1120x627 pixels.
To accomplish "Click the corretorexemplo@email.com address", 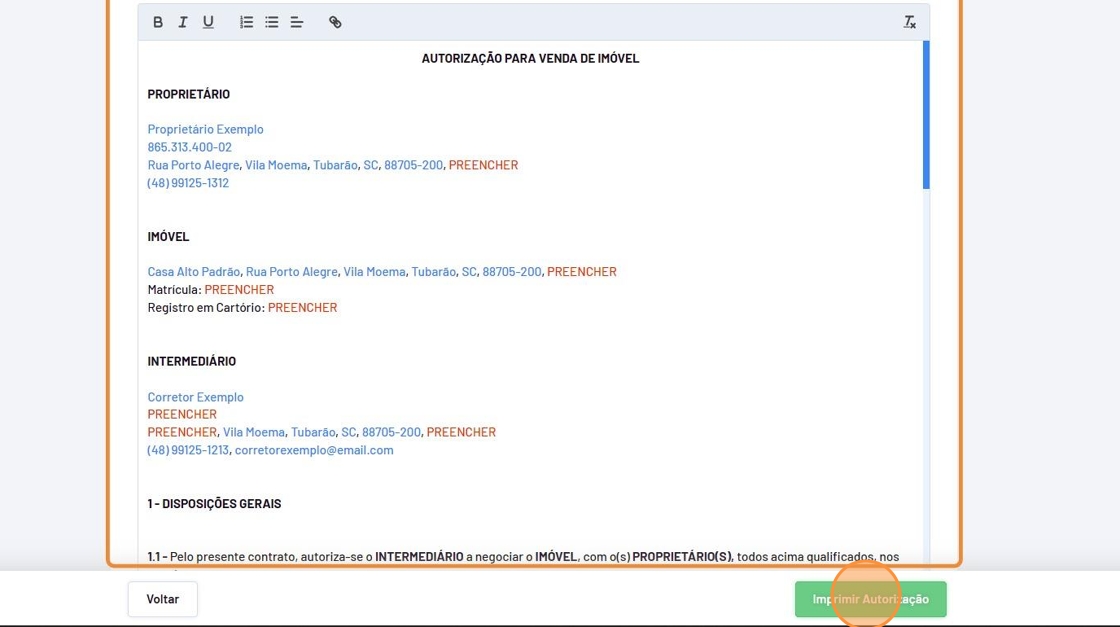I will tap(314, 450).
